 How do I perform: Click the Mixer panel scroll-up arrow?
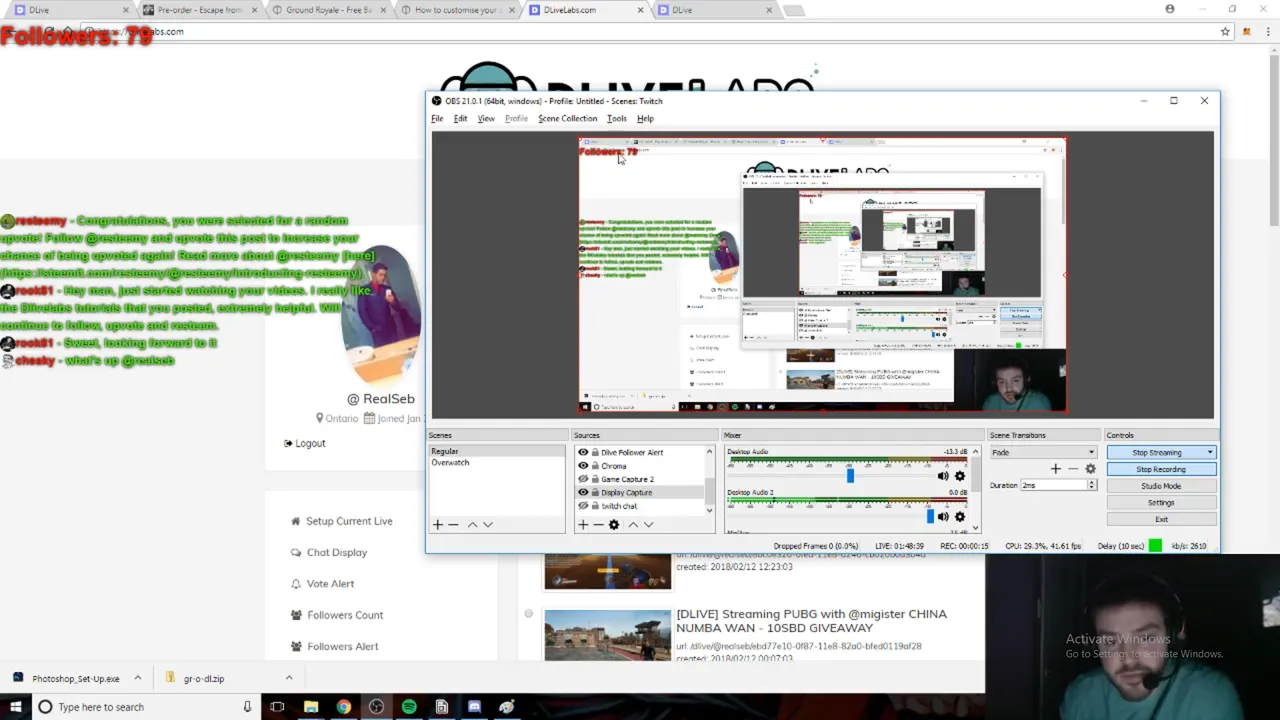[x=975, y=452]
